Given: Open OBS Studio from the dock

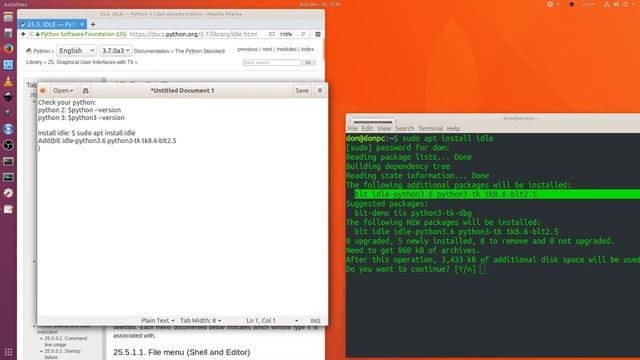Looking at the screenshot, I should click(x=8, y=145).
